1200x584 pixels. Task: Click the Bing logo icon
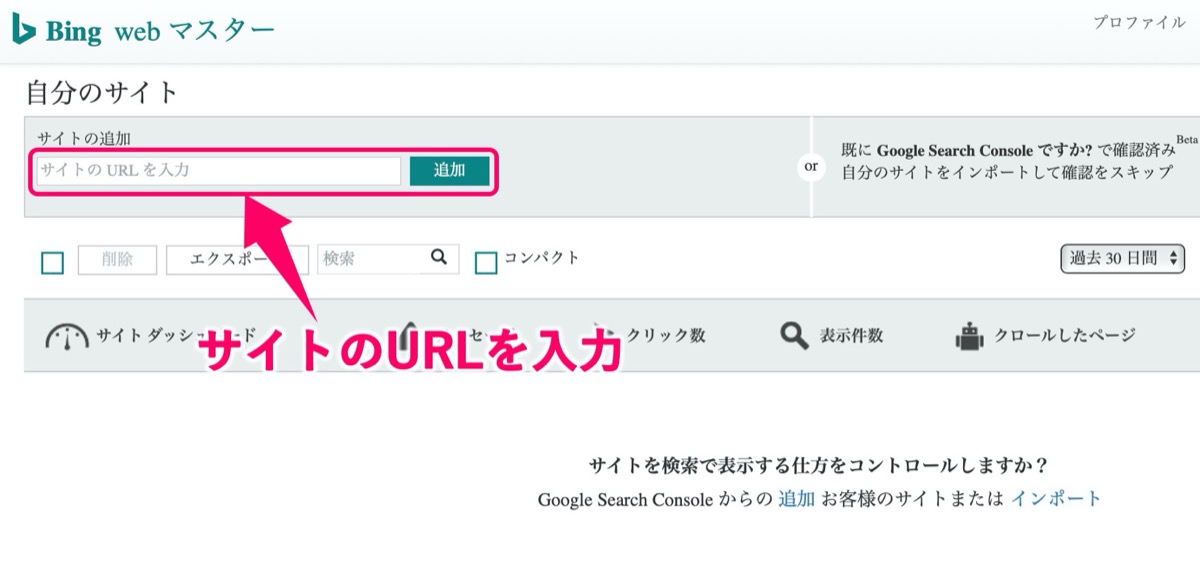[23, 29]
